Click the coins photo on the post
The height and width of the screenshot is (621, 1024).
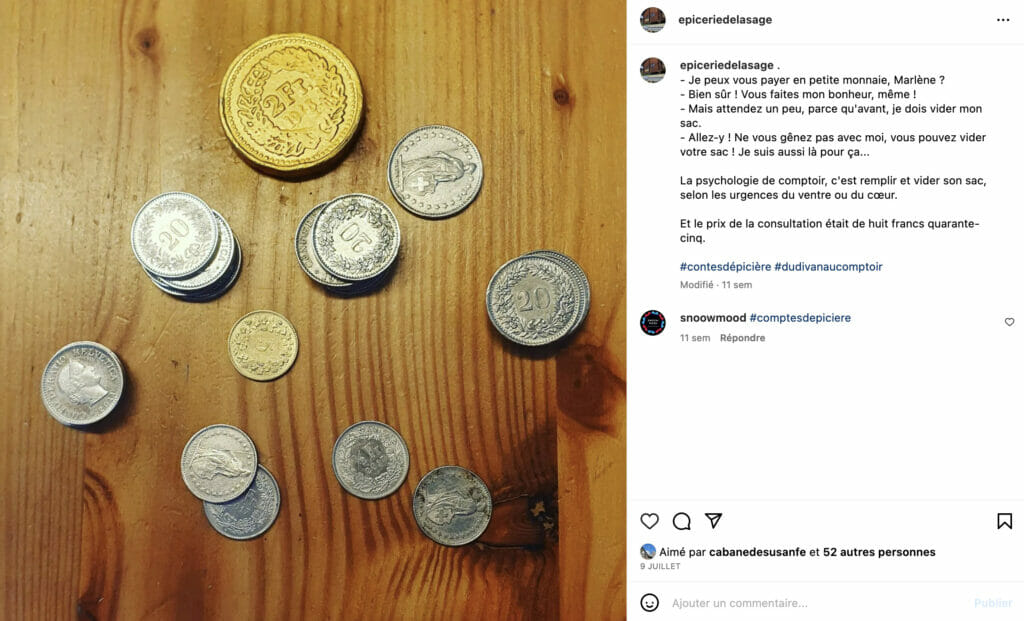[313, 310]
